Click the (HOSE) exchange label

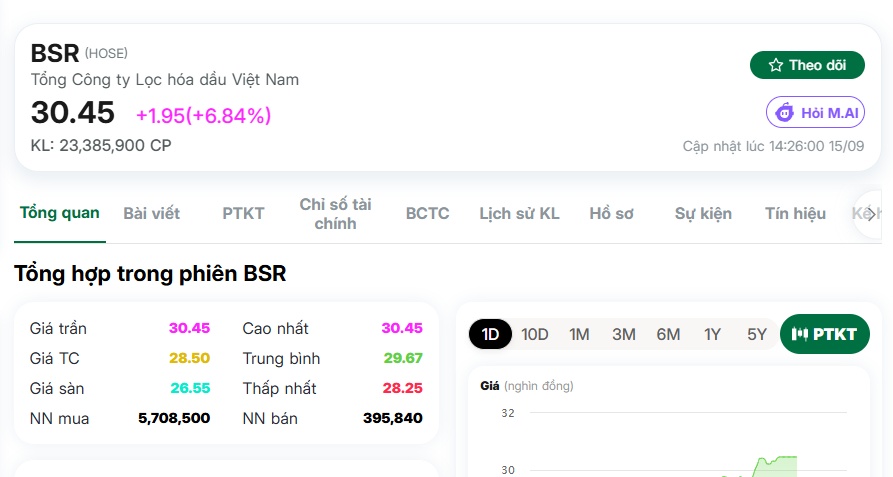coord(106,54)
